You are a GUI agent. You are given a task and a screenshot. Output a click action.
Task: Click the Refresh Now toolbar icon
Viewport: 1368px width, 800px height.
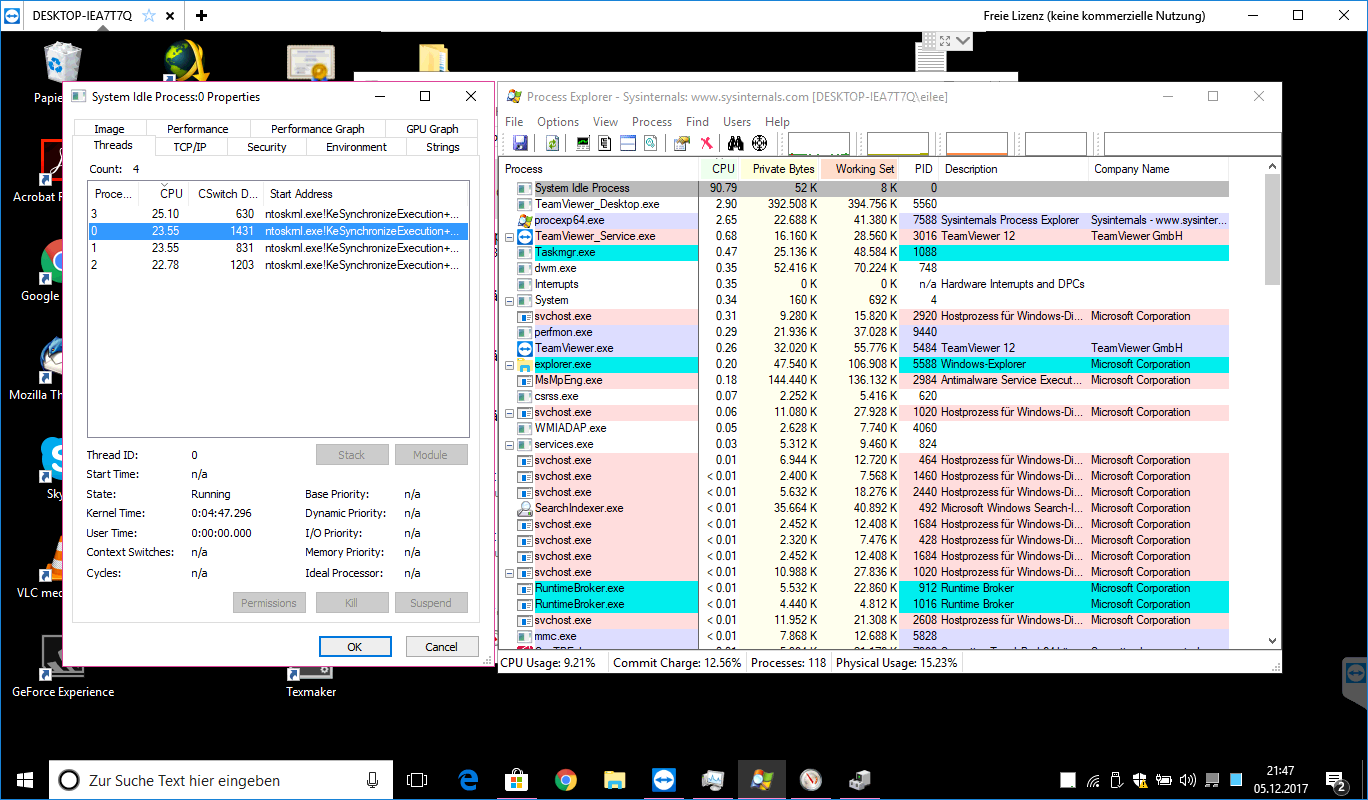pyautogui.click(x=552, y=144)
